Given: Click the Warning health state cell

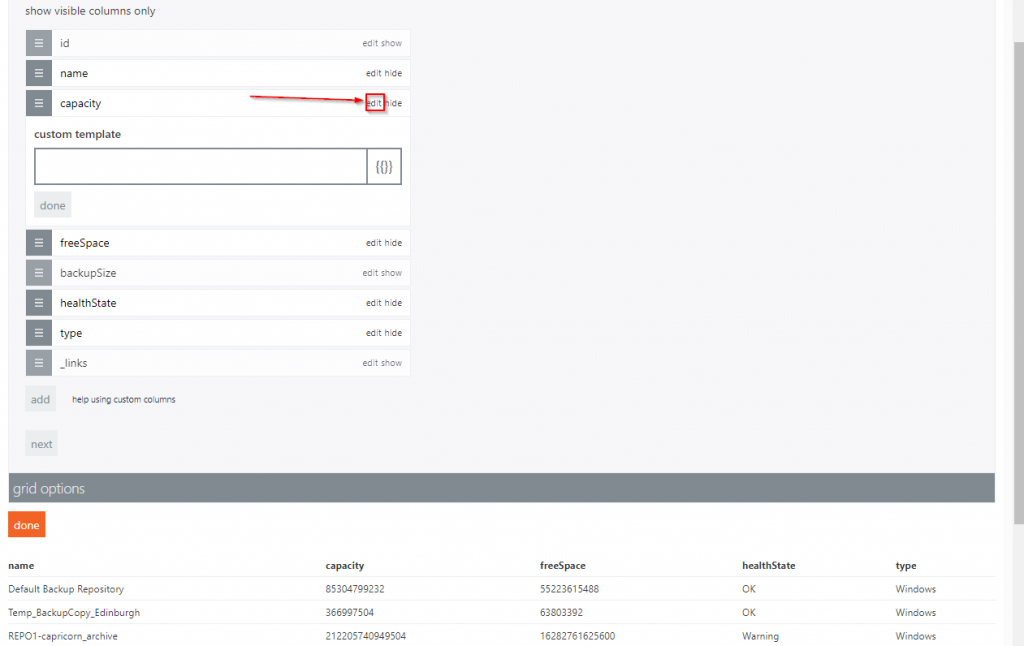Looking at the screenshot, I should click(760, 636).
